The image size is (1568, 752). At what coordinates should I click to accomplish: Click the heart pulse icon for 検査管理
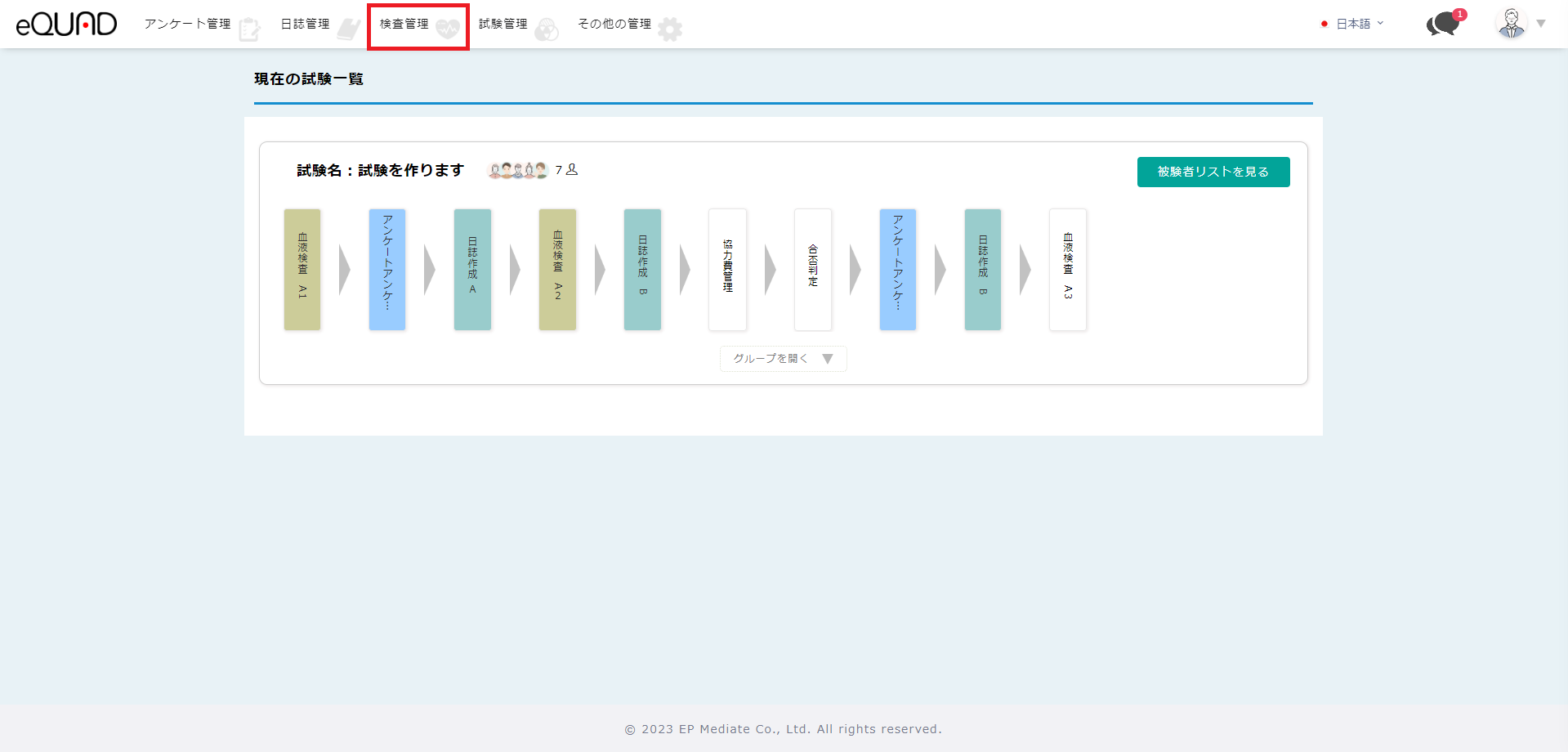(x=447, y=29)
